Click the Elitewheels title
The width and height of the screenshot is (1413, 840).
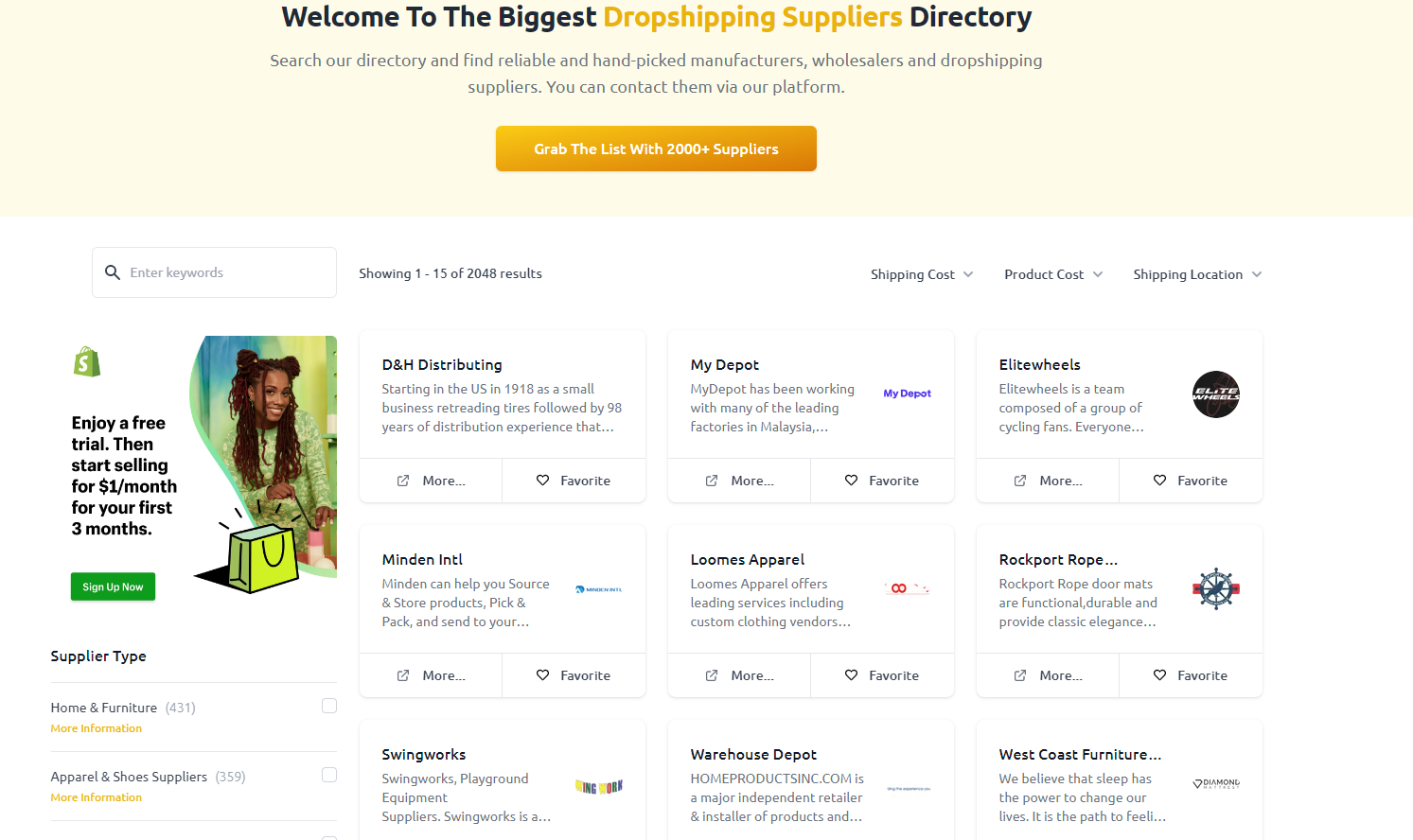pyautogui.click(x=1039, y=364)
